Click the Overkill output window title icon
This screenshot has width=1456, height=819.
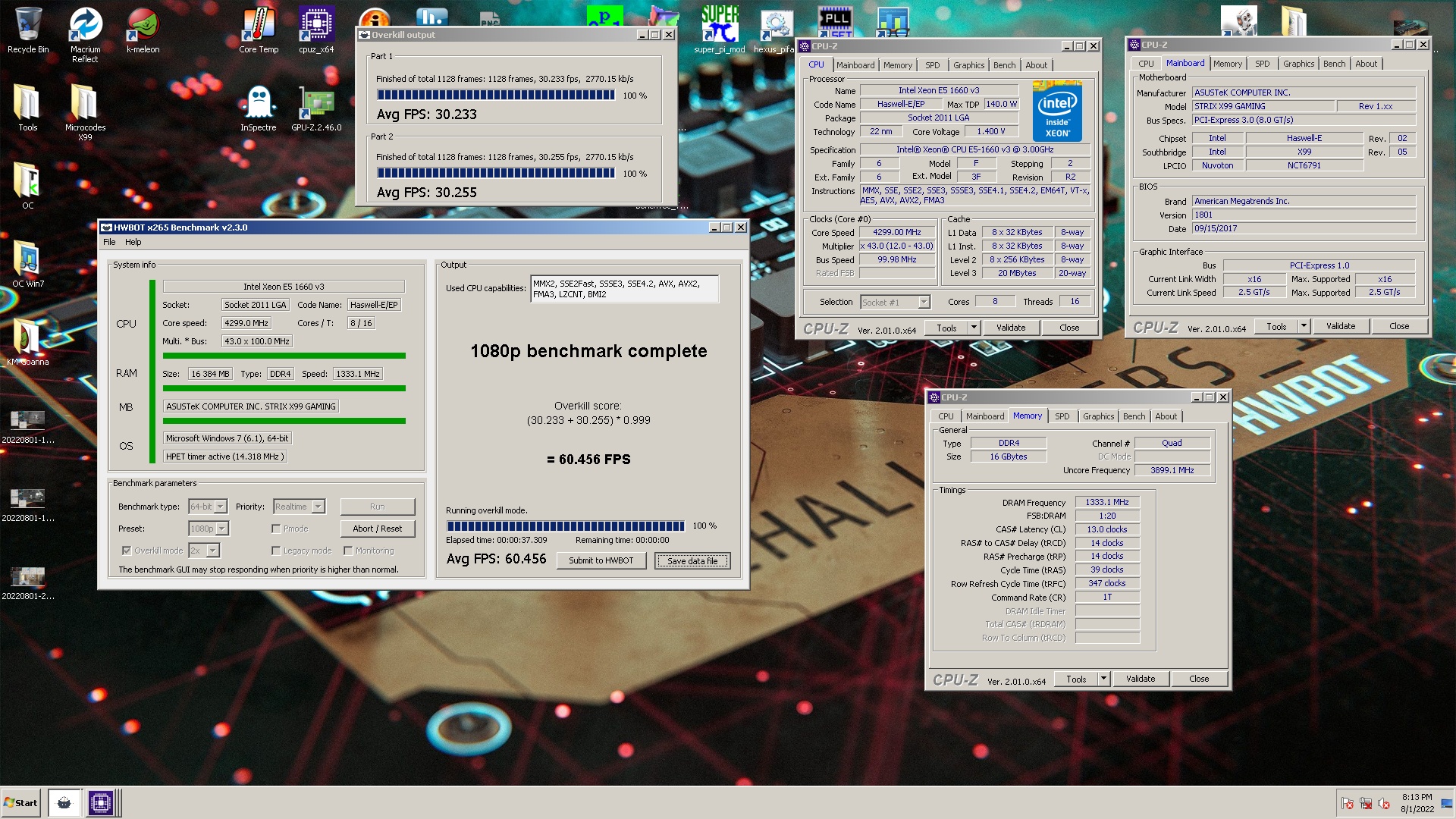(x=365, y=35)
